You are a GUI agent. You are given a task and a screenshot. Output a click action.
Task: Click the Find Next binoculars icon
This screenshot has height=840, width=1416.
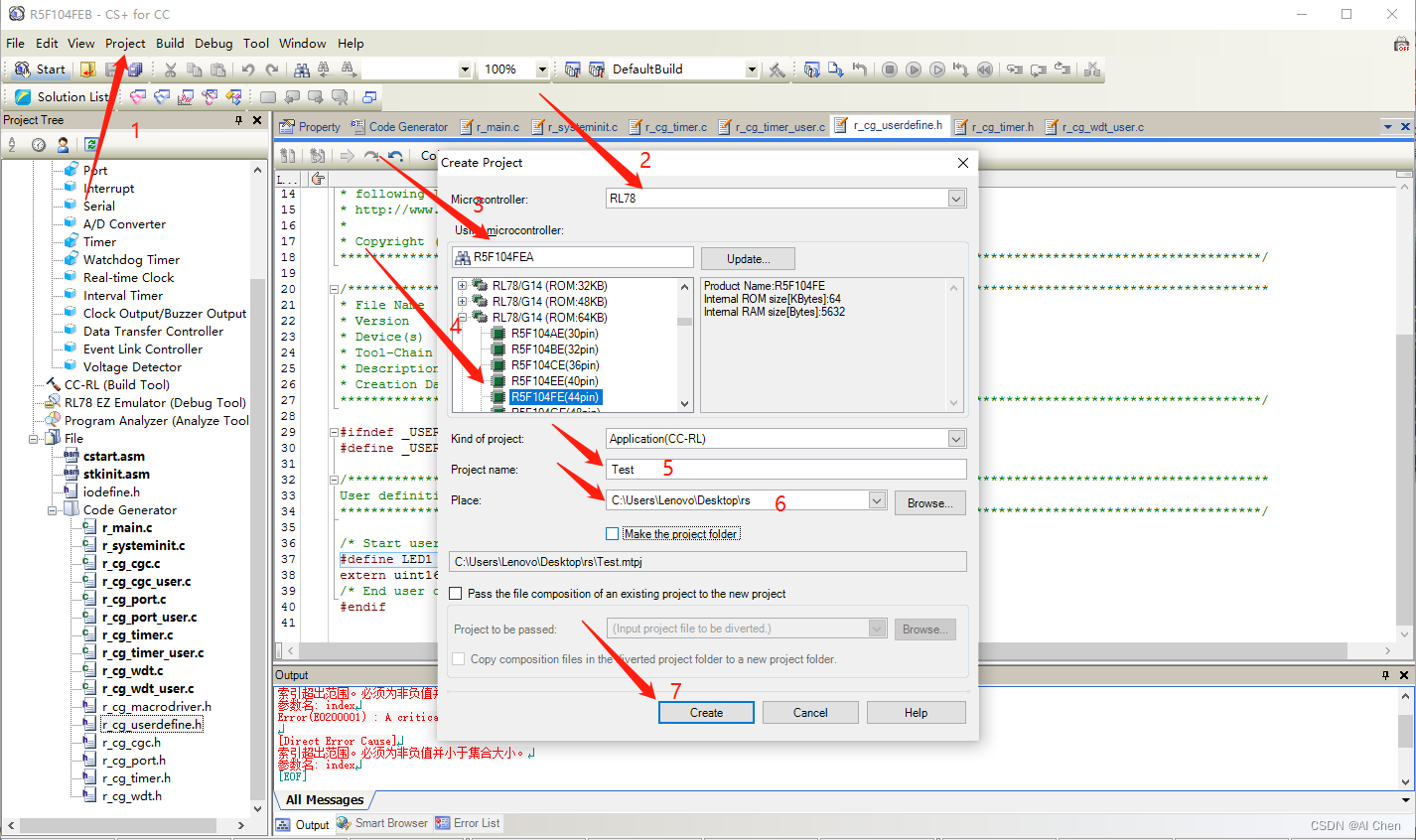click(x=349, y=70)
